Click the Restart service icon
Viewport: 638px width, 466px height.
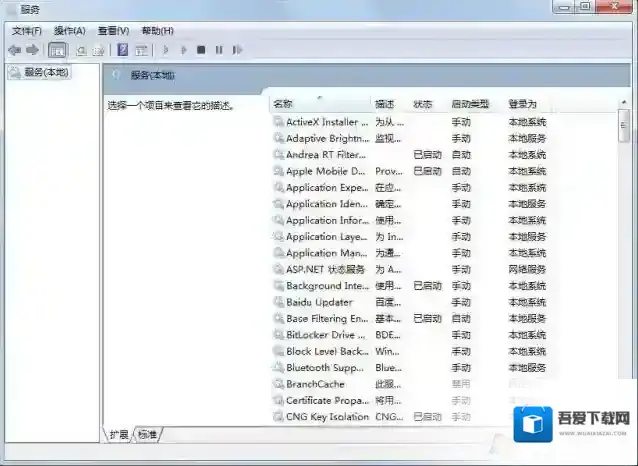pos(237,50)
